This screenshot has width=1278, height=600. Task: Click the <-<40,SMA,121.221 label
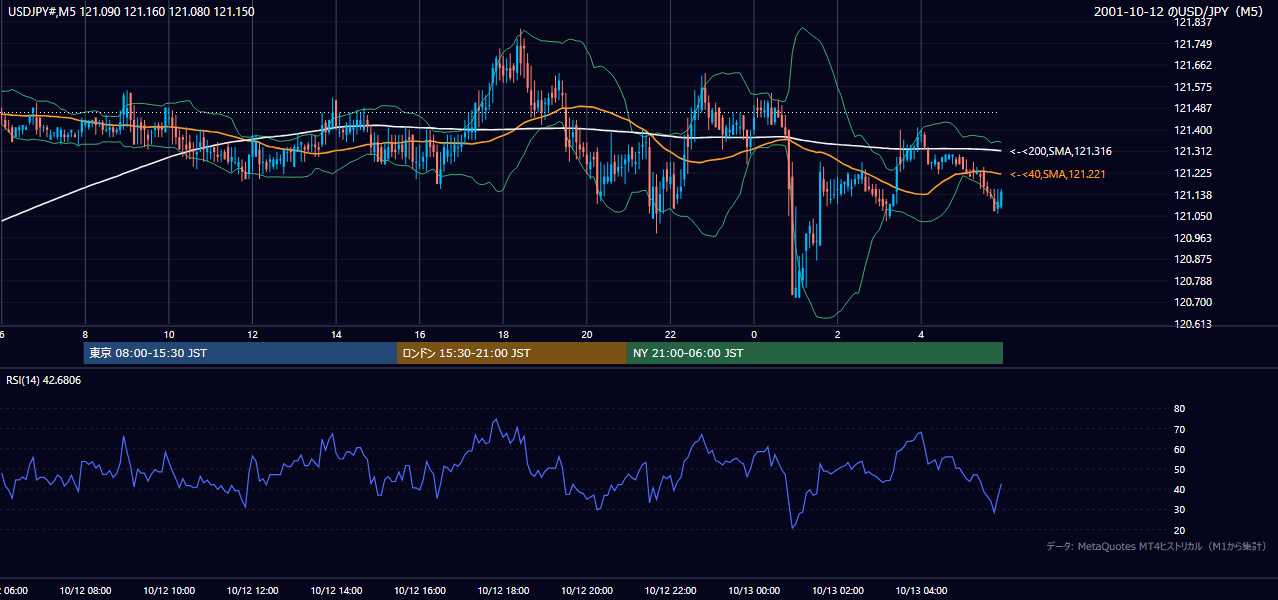(x=1058, y=174)
